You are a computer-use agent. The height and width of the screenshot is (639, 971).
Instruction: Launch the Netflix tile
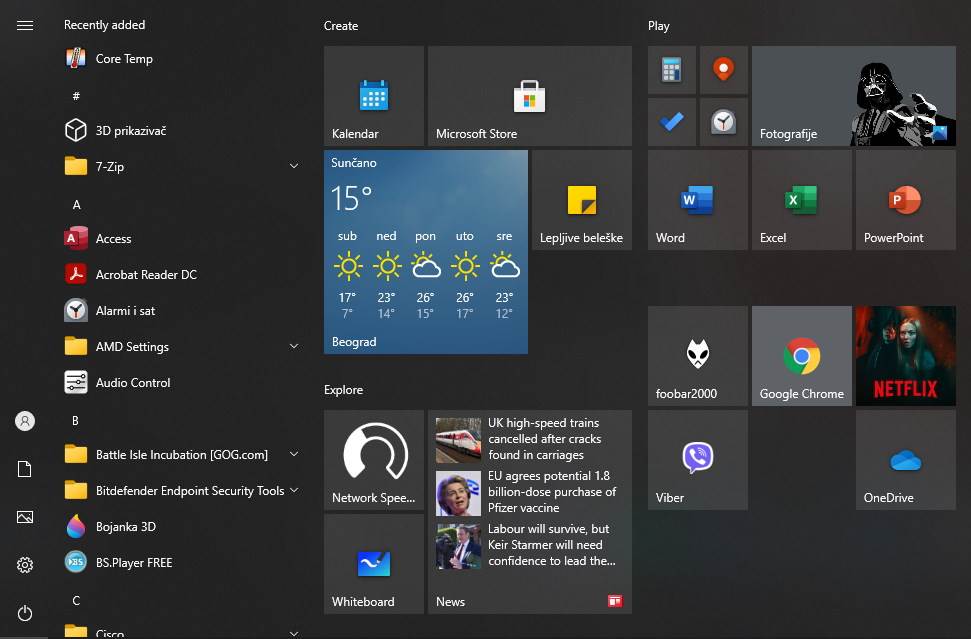(904, 355)
